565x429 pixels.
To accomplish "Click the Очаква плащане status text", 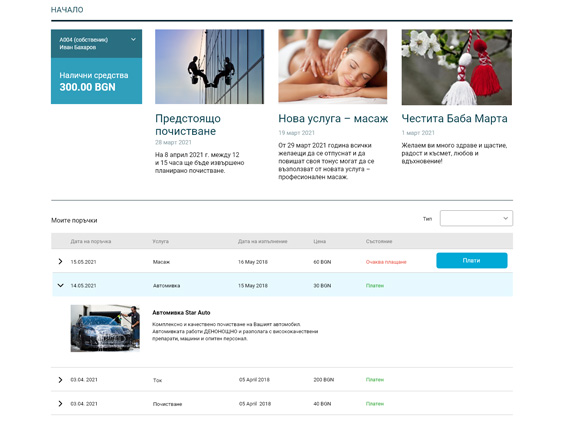I will pyautogui.click(x=386, y=262).
